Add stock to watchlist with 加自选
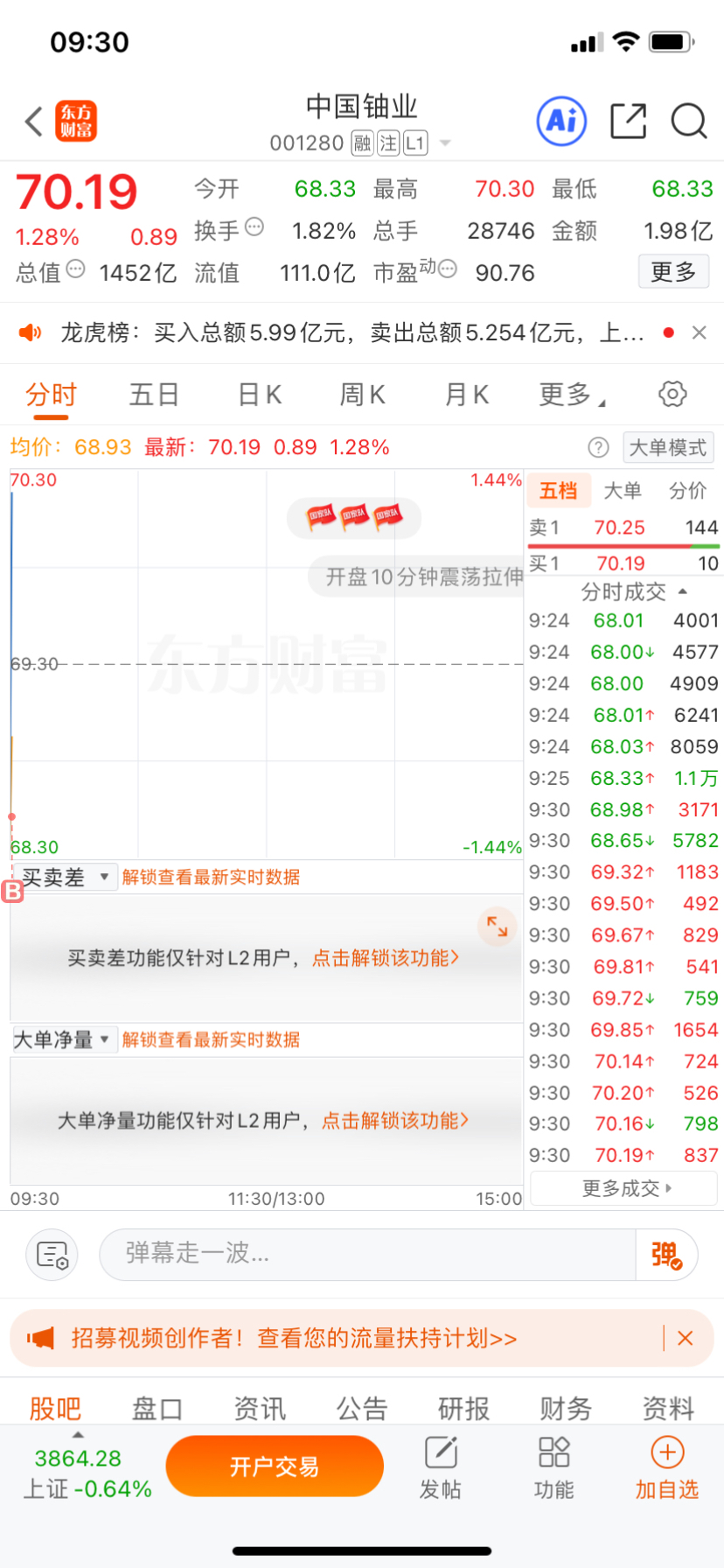The height and width of the screenshot is (1568, 724). click(x=667, y=1467)
